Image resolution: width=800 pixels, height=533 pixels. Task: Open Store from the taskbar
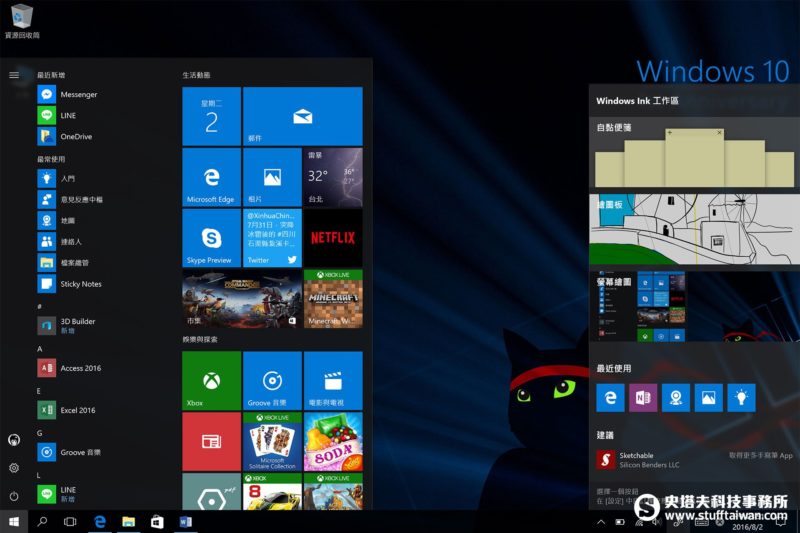pyautogui.click(x=157, y=521)
